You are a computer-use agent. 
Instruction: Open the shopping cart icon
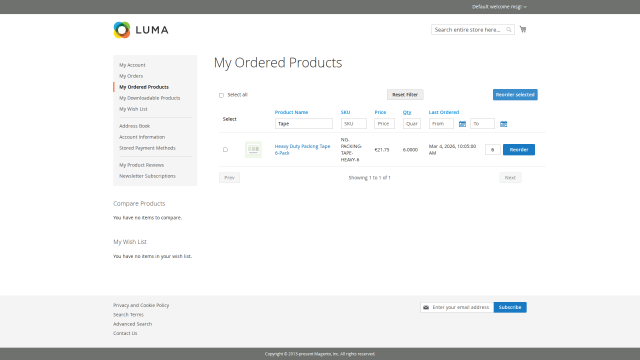pos(523,29)
